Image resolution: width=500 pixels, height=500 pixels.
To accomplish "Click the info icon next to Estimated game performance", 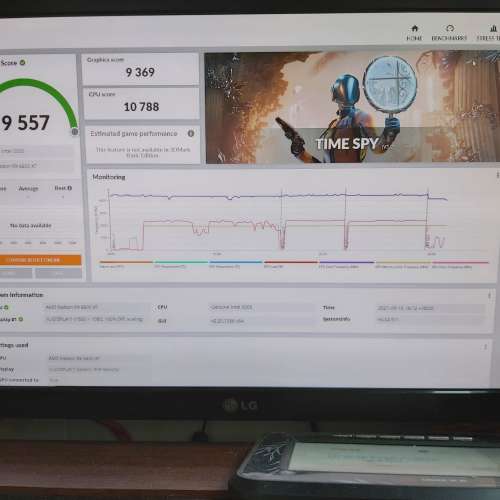I will click(191, 133).
